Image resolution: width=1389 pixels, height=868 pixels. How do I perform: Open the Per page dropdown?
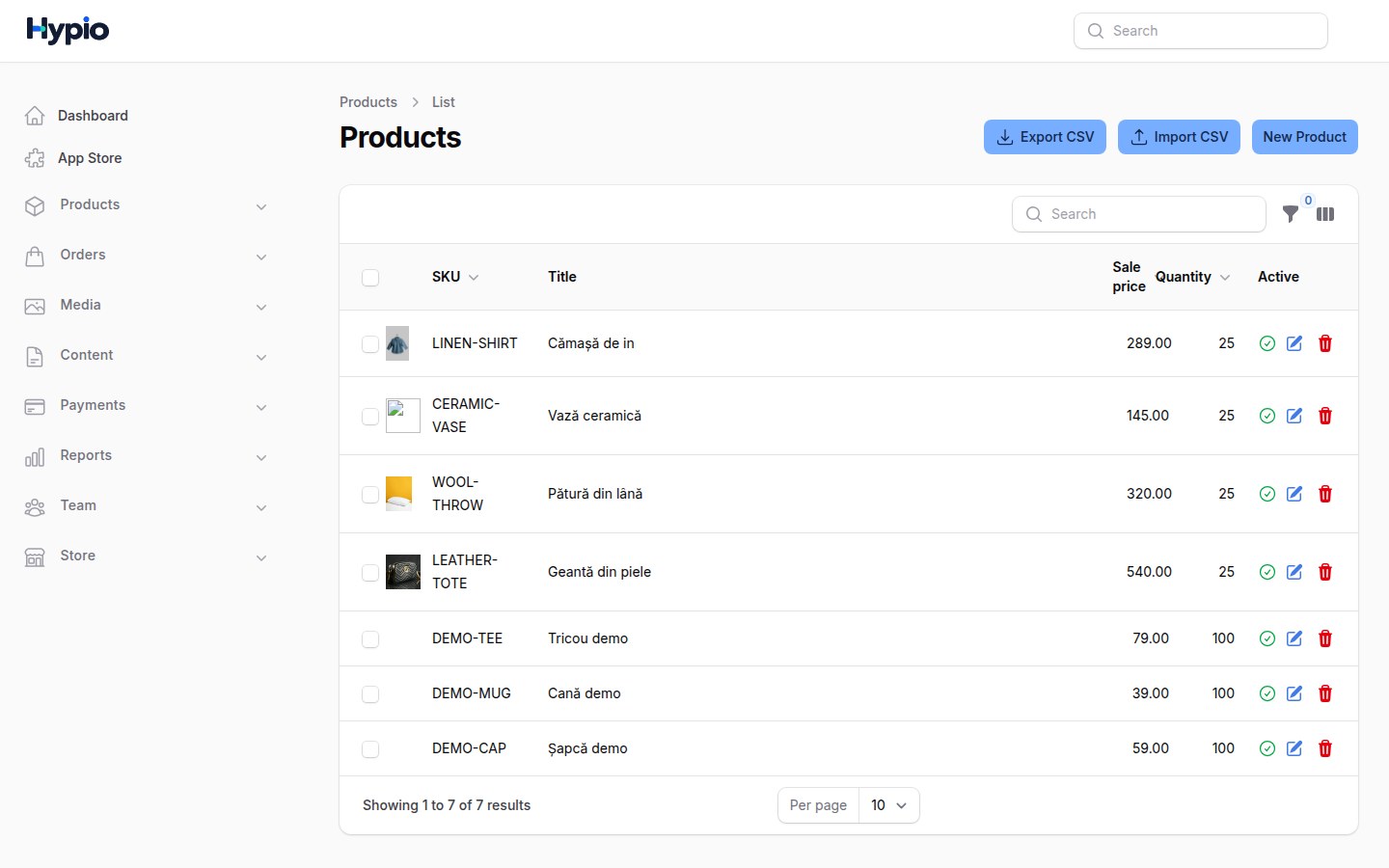pyautogui.click(x=888, y=805)
